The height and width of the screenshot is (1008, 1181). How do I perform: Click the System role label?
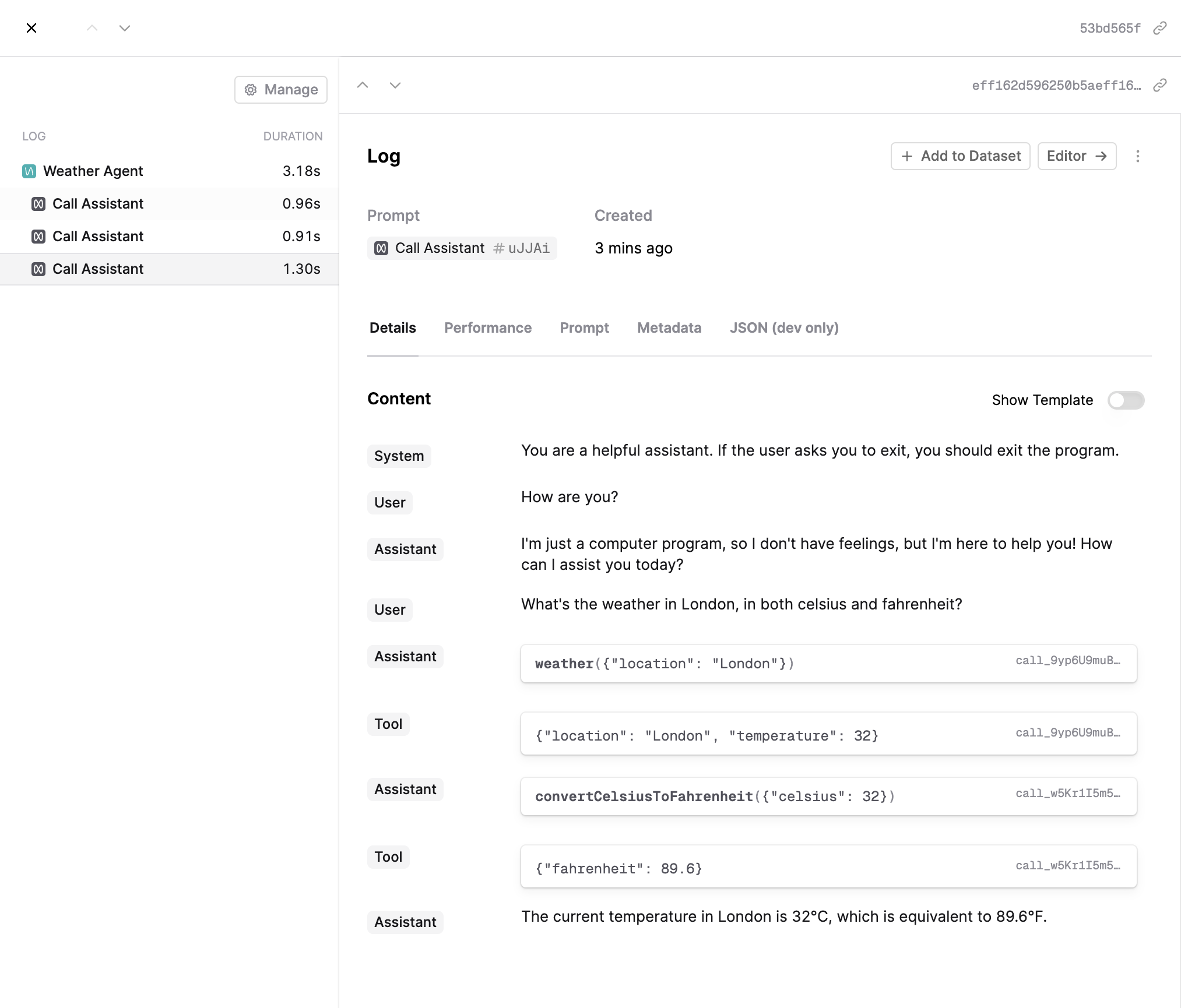click(x=399, y=456)
